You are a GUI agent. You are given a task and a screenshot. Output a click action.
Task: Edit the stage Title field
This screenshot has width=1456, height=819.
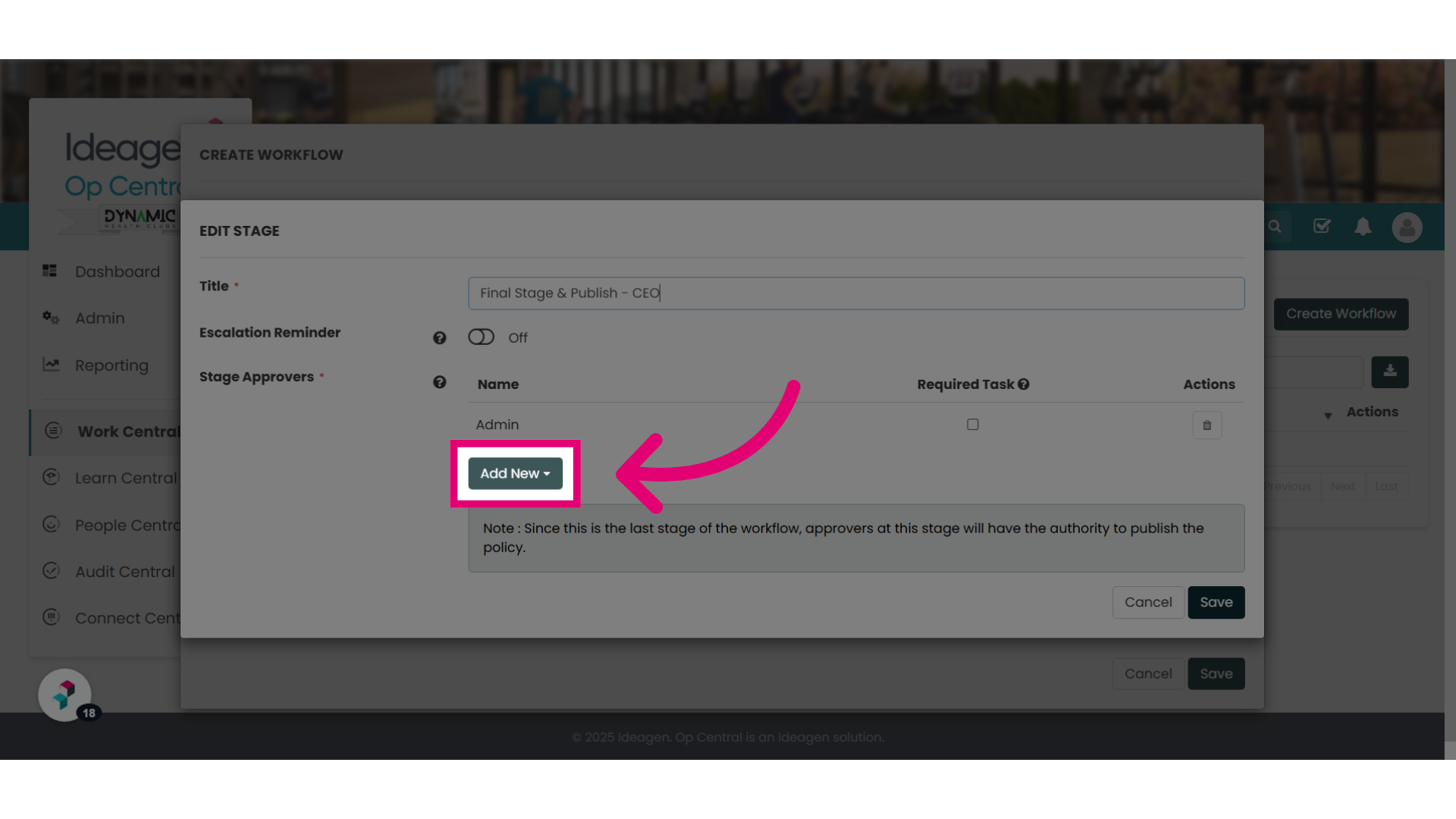point(856,293)
